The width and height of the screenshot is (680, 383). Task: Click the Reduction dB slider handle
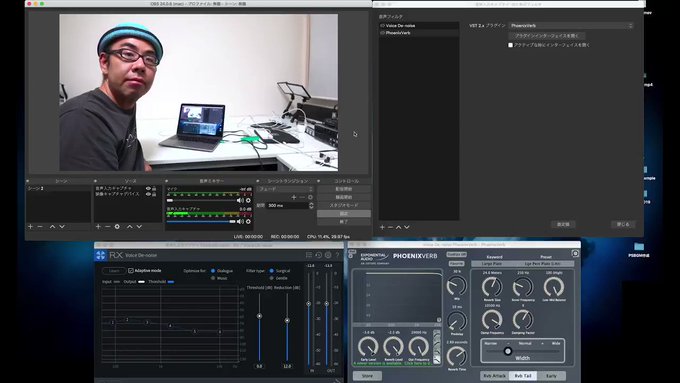tap(287, 321)
